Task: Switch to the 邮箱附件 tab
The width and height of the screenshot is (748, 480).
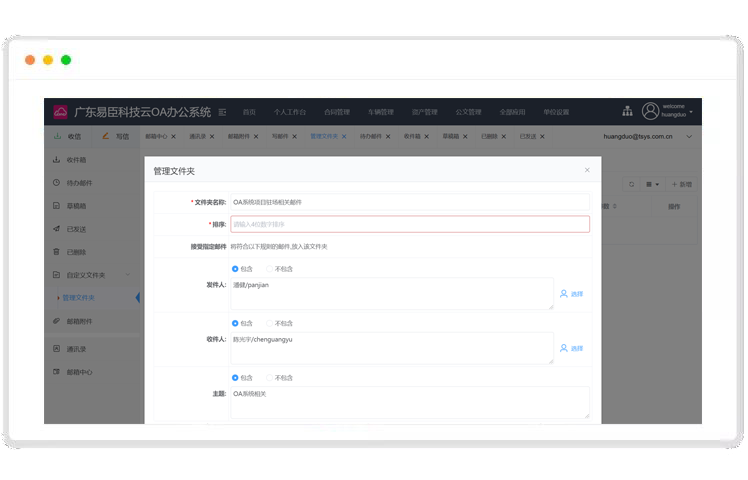Action: tap(239, 136)
